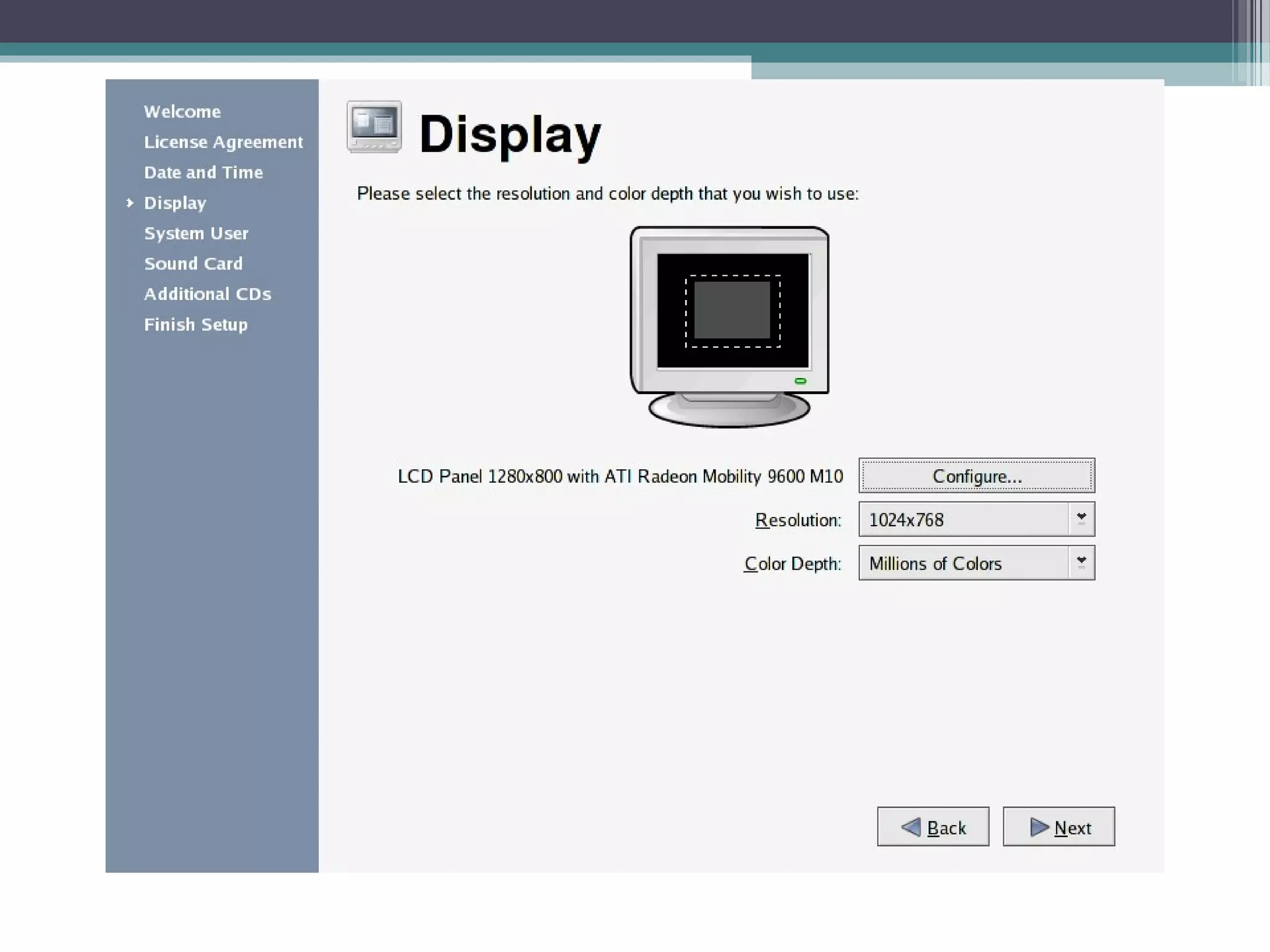
Task: Go to the Welcome step in the sidebar
Action: click(x=182, y=112)
